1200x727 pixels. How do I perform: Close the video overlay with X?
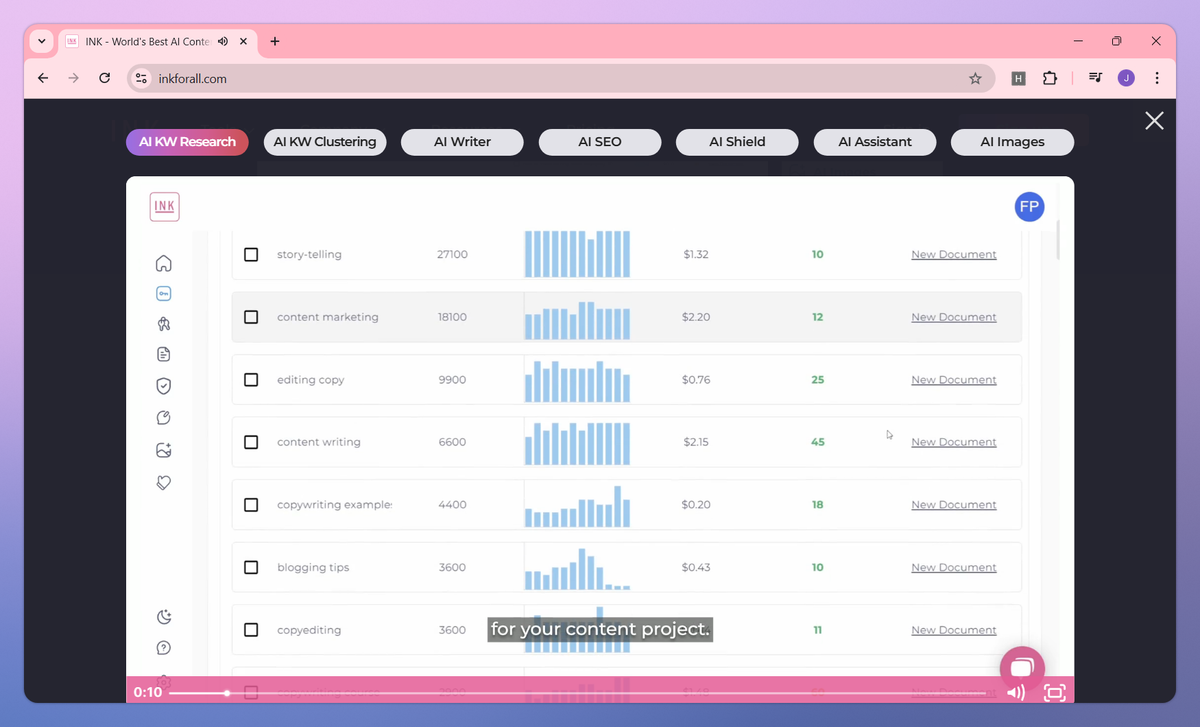coord(1154,121)
